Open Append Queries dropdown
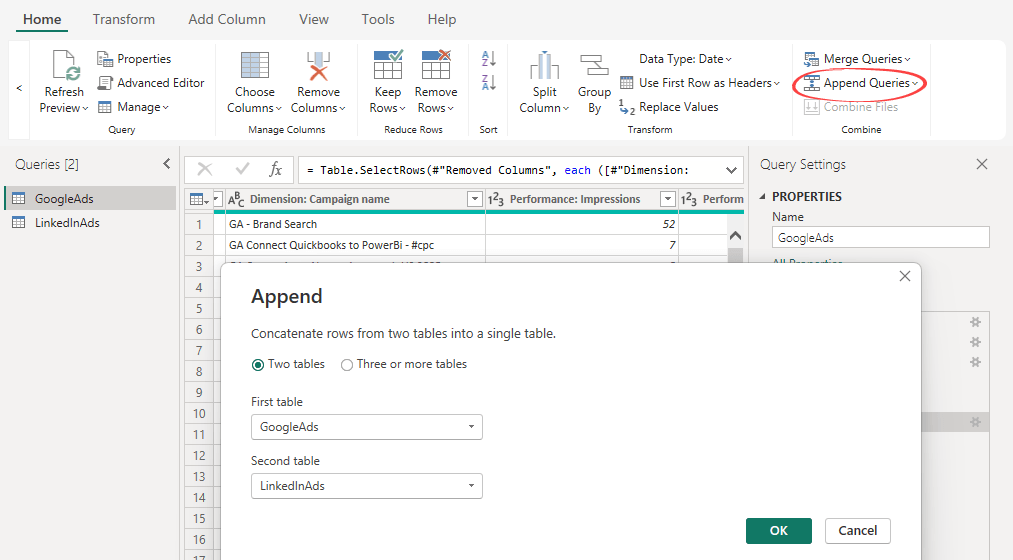This screenshot has width=1013, height=560. [x=861, y=83]
